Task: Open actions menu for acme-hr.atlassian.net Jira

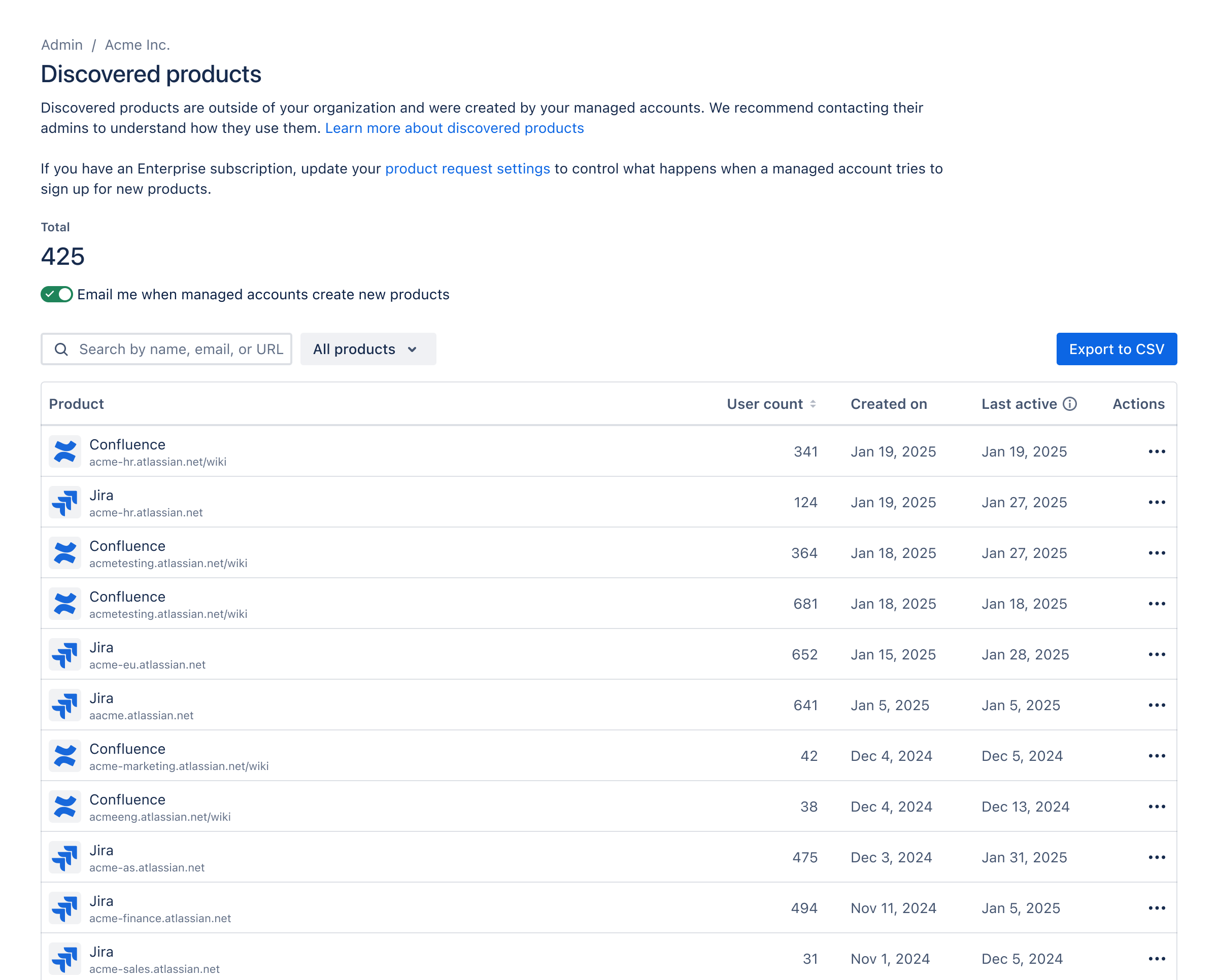Action: (x=1157, y=502)
